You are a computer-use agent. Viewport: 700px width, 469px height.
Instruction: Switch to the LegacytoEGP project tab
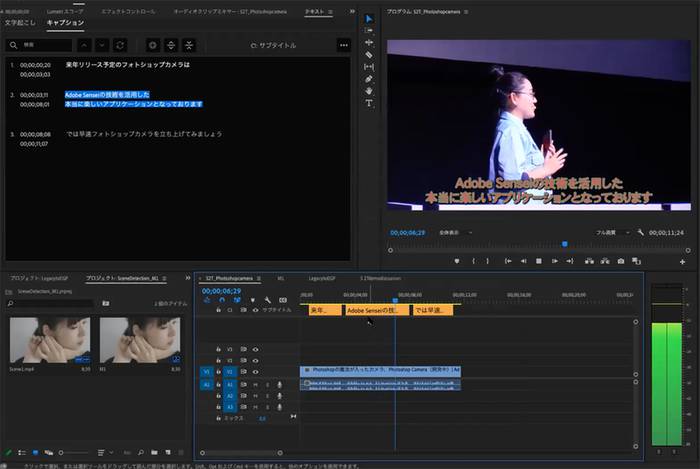[39, 278]
